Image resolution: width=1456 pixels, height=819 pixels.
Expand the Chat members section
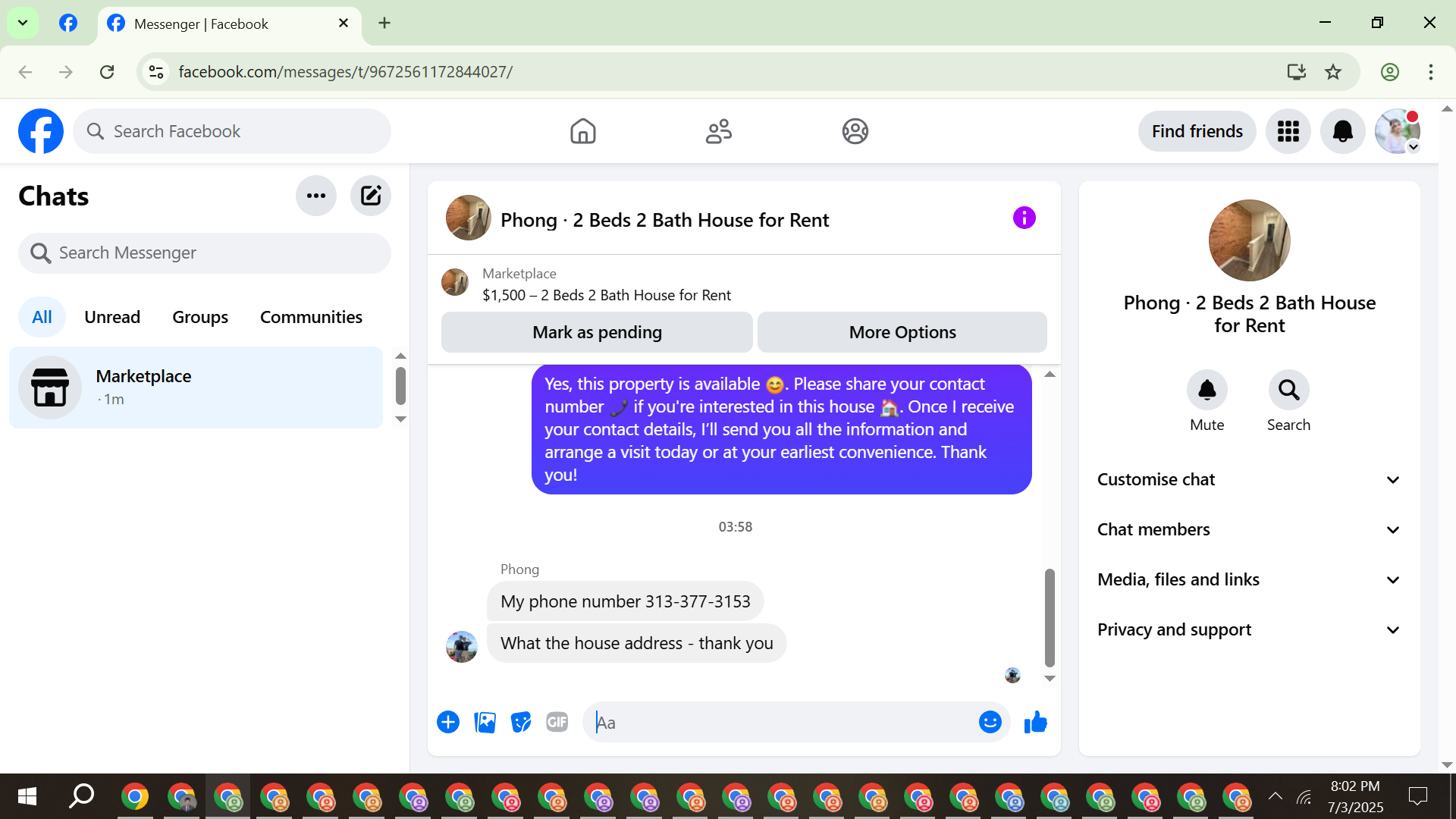1249,529
